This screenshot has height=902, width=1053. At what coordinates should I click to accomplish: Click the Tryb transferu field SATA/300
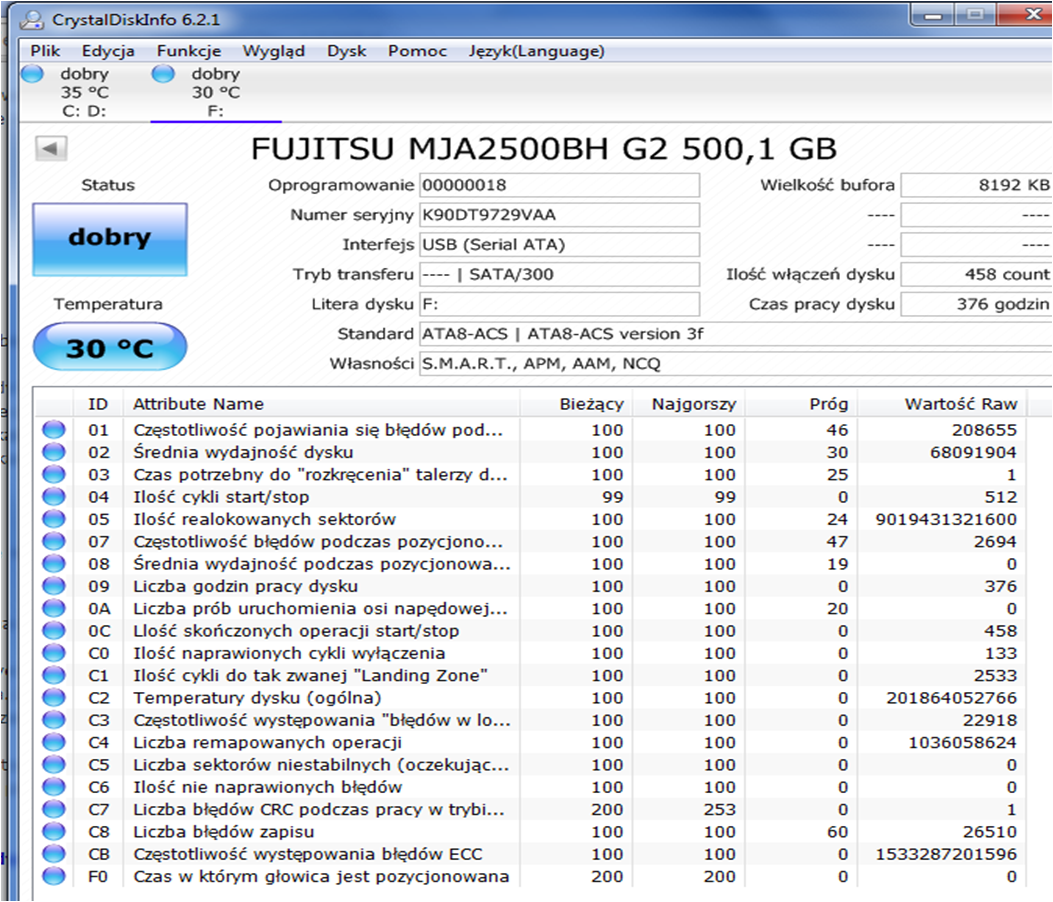(x=559, y=274)
